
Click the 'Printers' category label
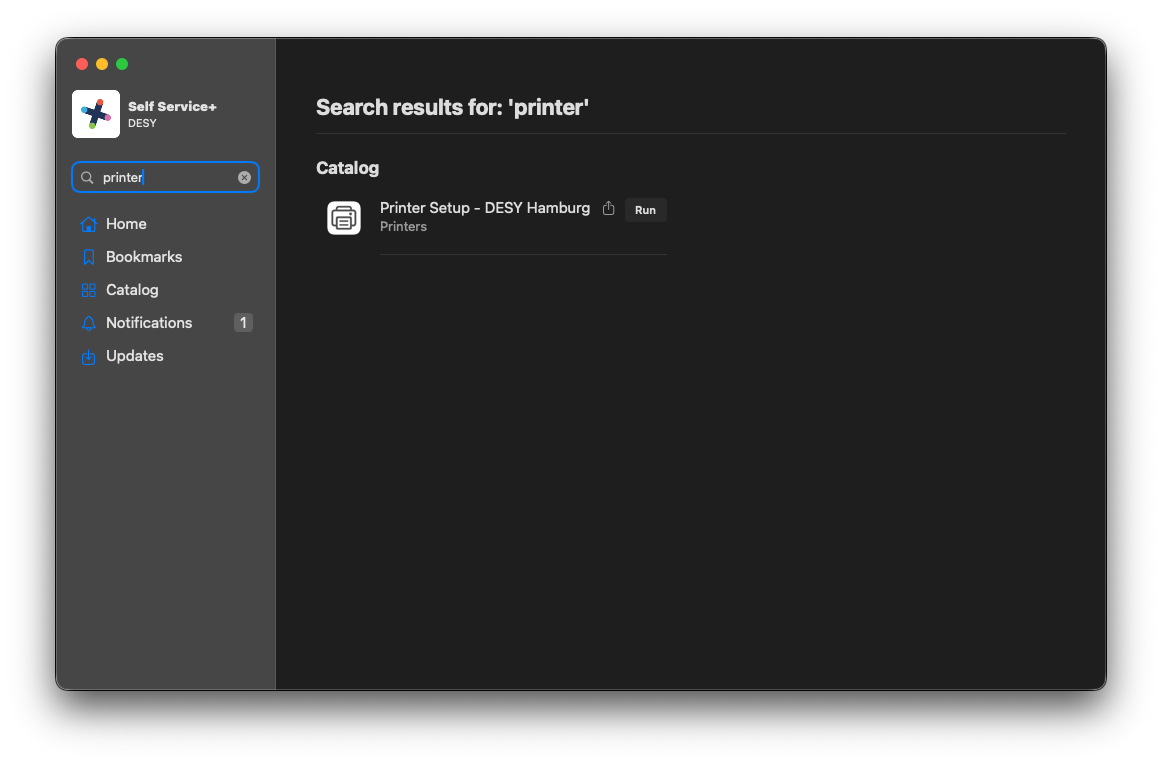(403, 227)
